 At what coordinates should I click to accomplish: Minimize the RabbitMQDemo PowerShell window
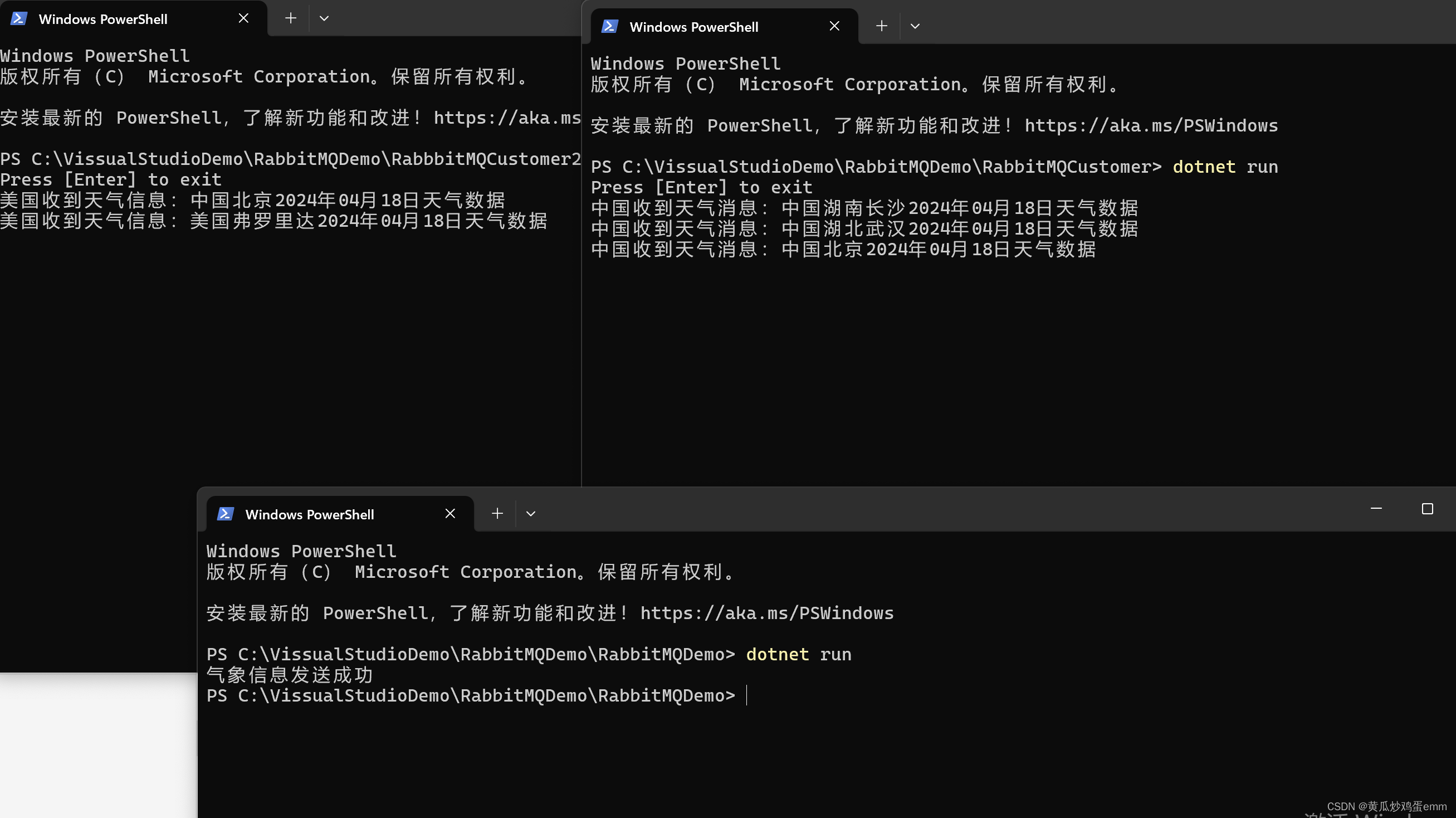click(1376, 509)
